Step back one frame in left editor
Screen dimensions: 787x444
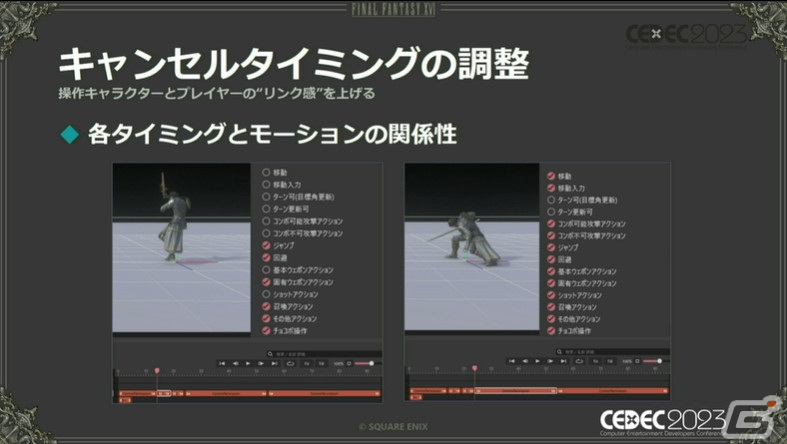[x=235, y=363]
